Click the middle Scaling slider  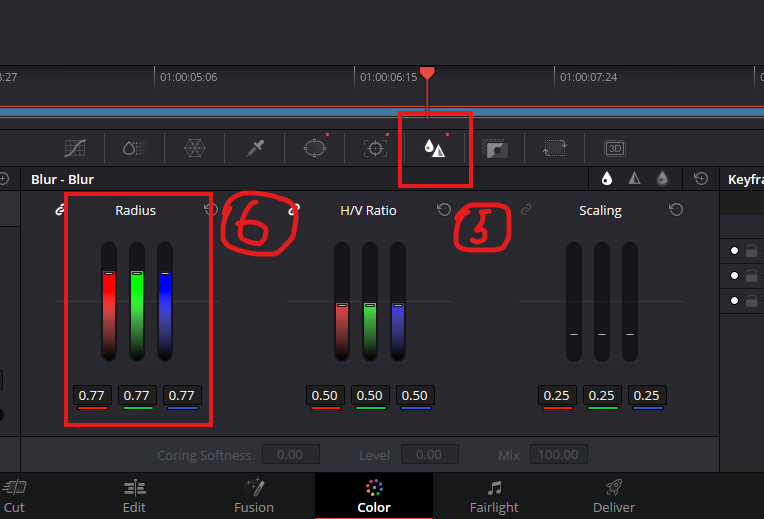(602, 302)
